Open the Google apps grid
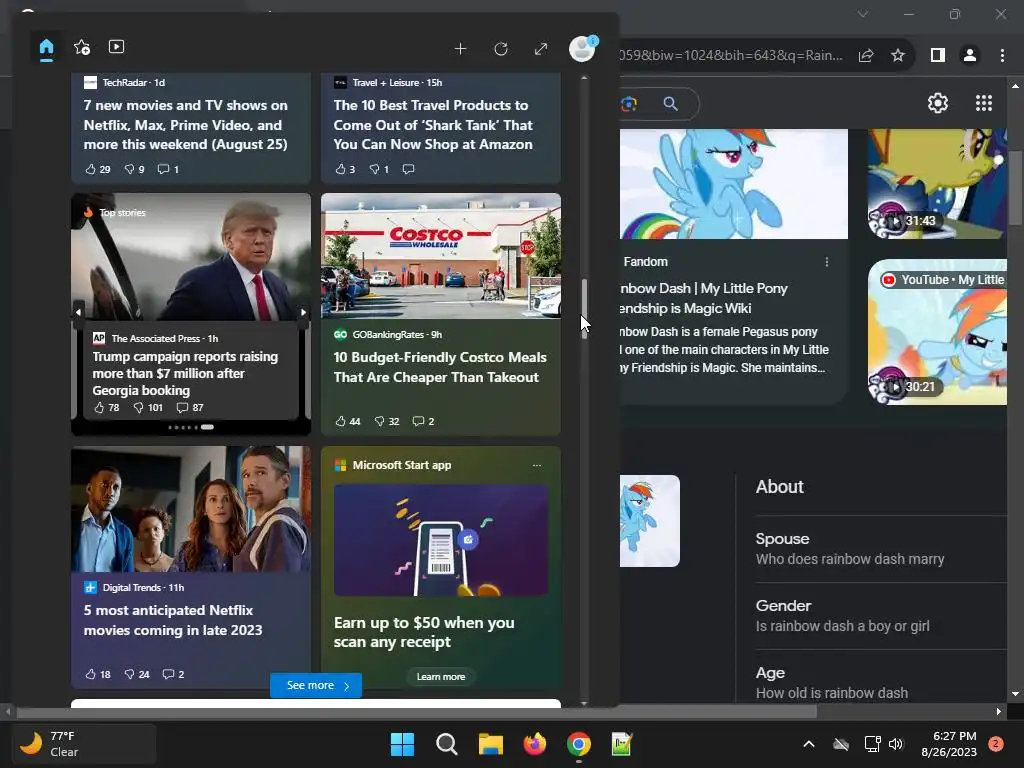 point(984,103)
